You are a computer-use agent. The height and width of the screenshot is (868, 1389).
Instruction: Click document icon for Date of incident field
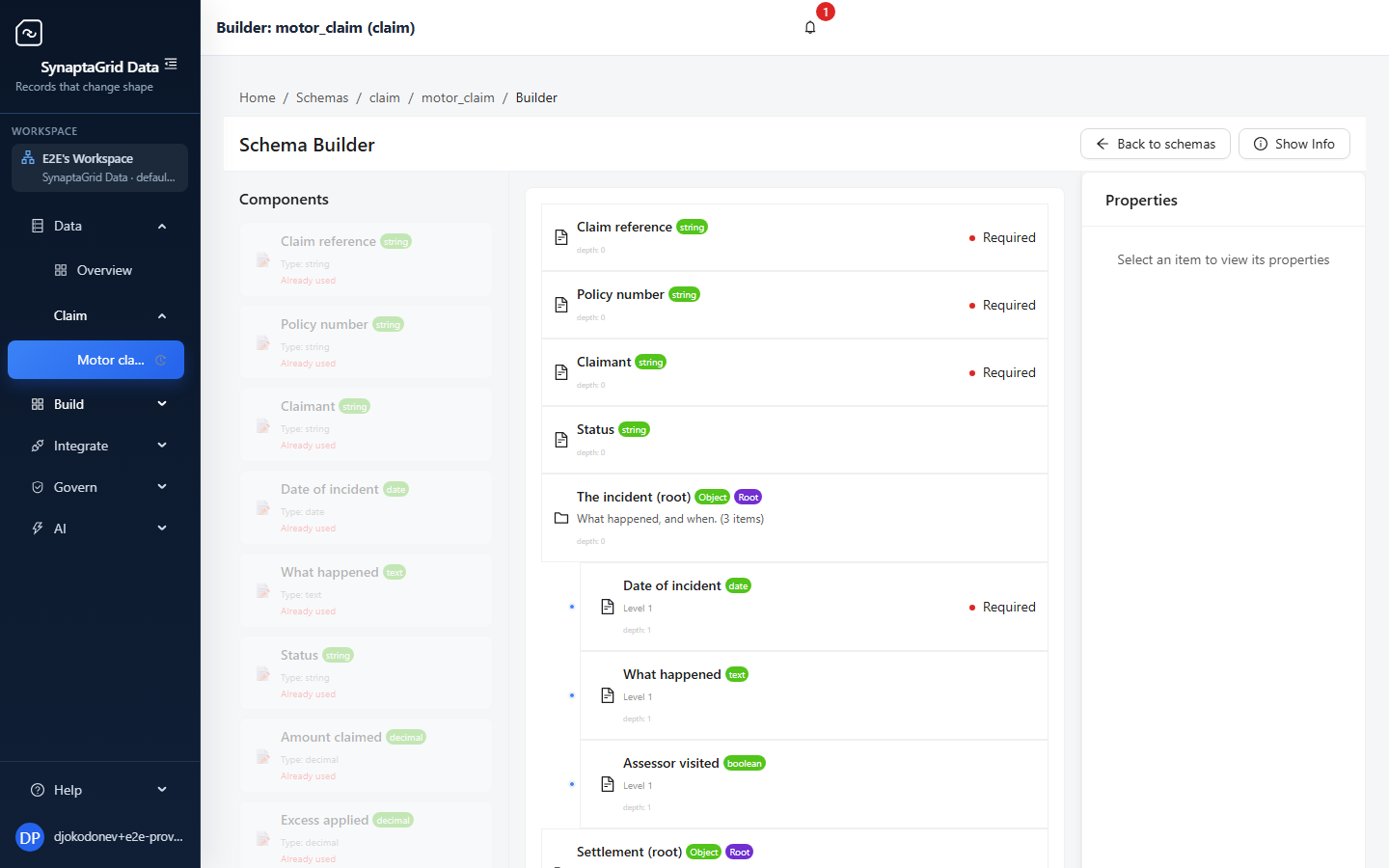[x=608, y=607]
